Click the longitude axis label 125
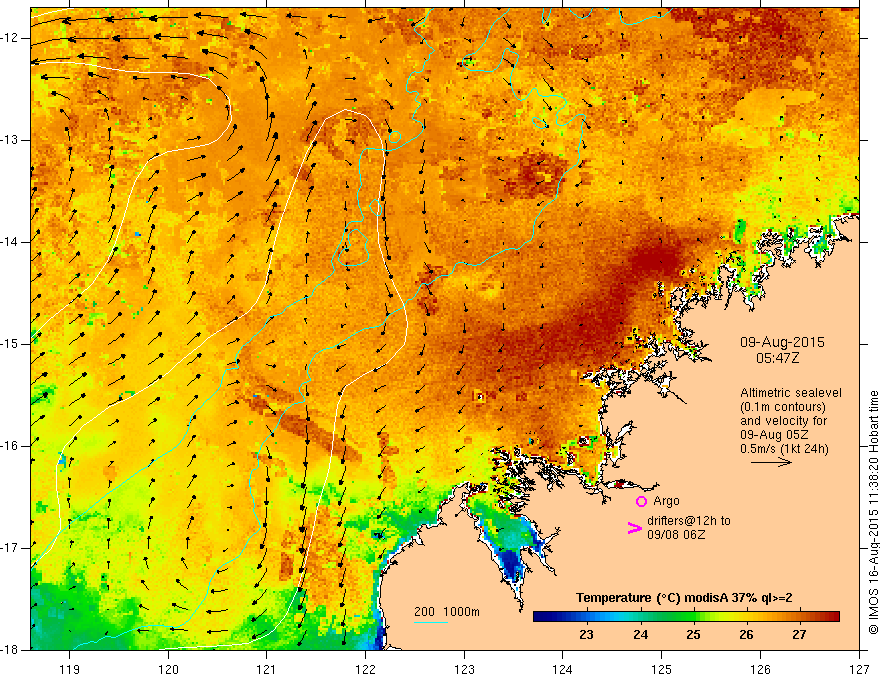The height and width of the screenshot is (680, 880). click(x=662, y=669)
